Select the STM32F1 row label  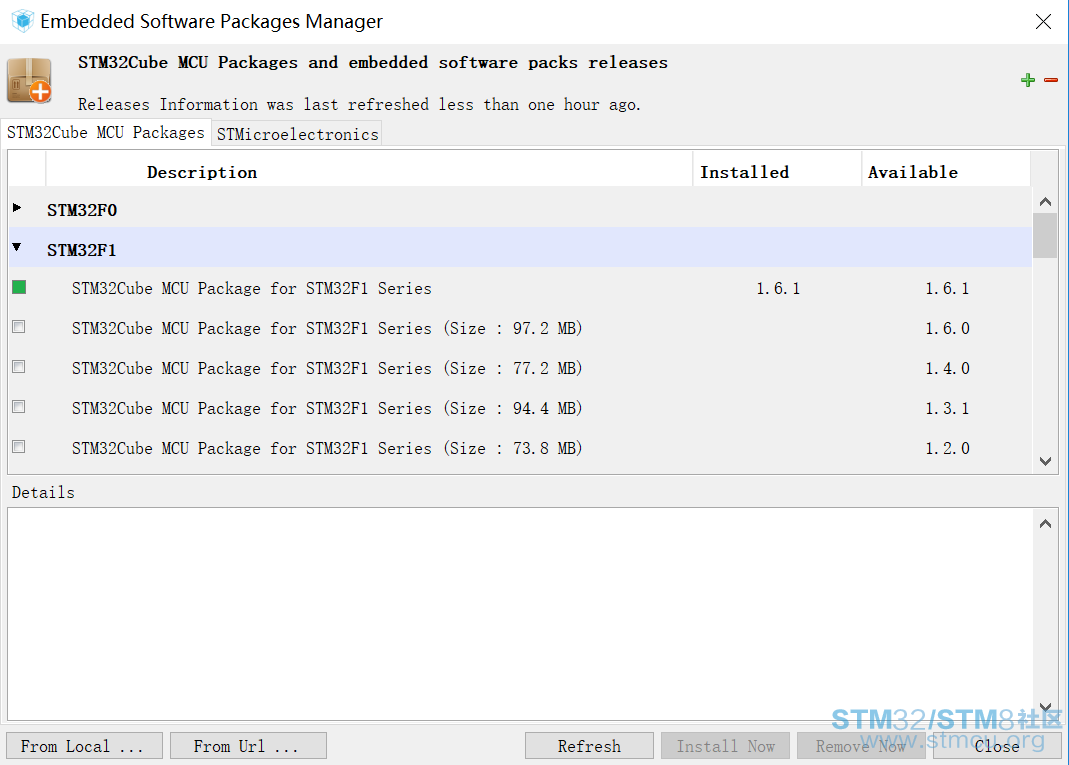coord(82,250)
